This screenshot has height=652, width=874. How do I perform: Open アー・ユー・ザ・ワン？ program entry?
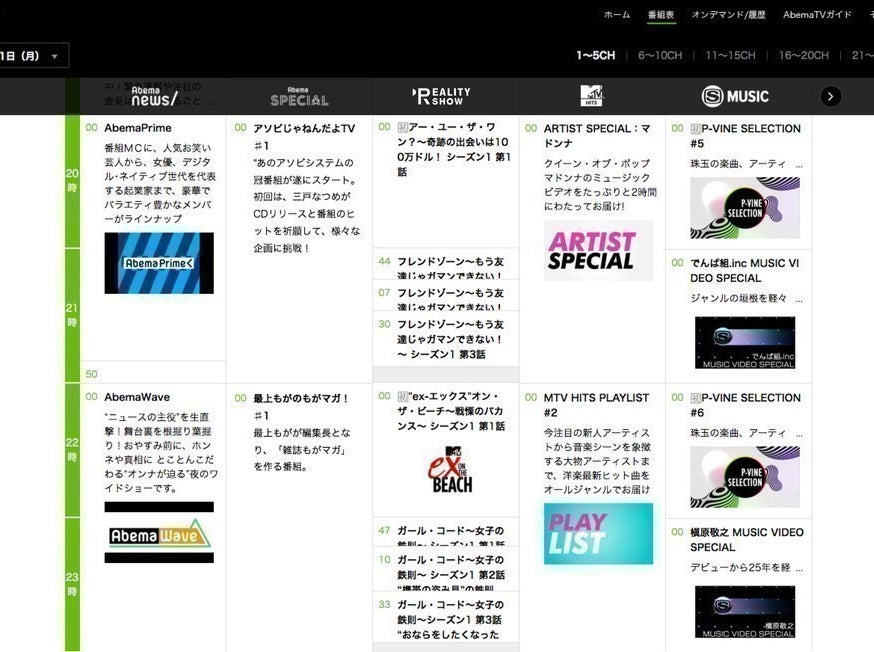pos(453,149)
